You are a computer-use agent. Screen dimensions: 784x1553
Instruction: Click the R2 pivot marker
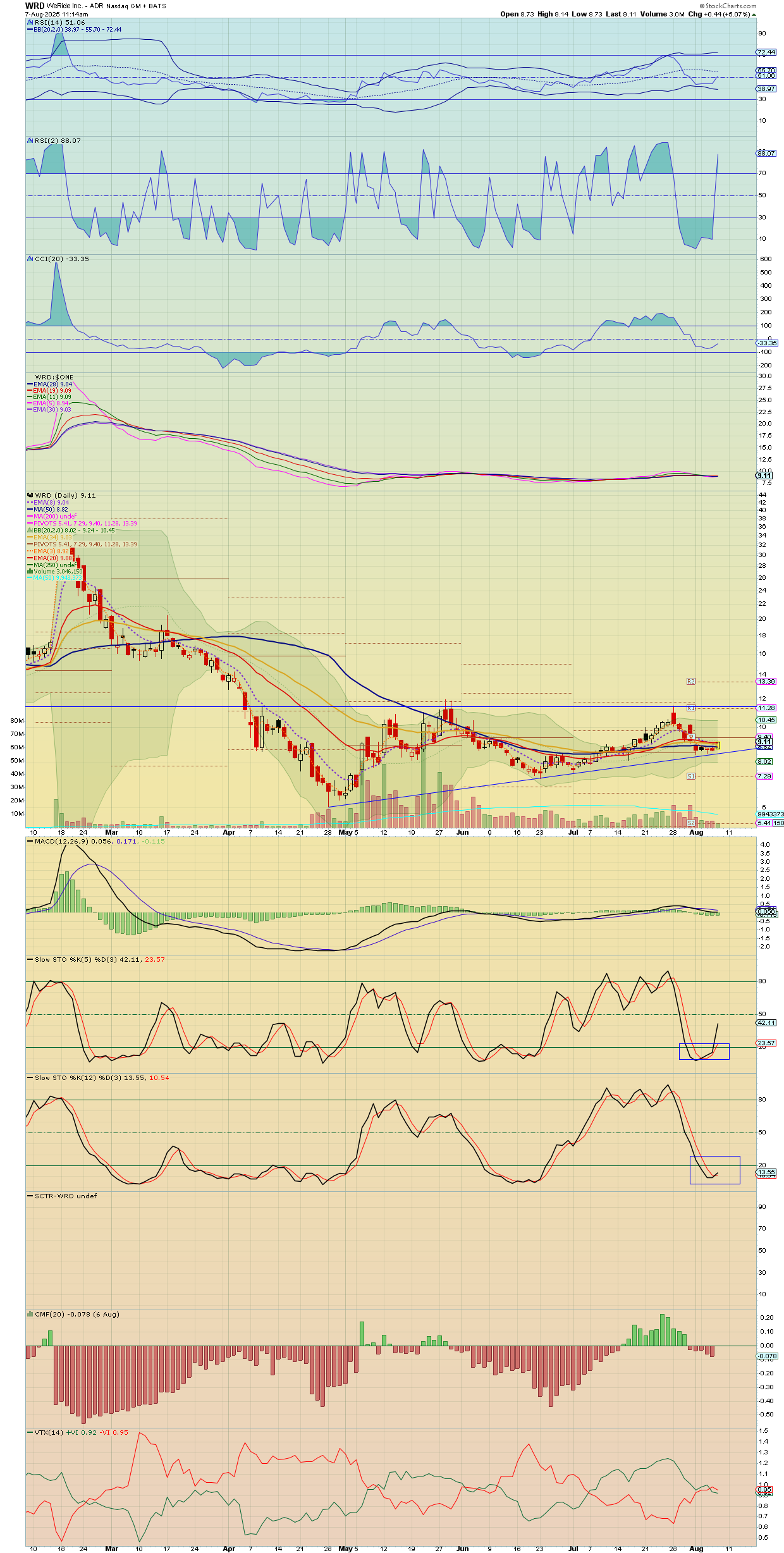click(x=690, y=681)
